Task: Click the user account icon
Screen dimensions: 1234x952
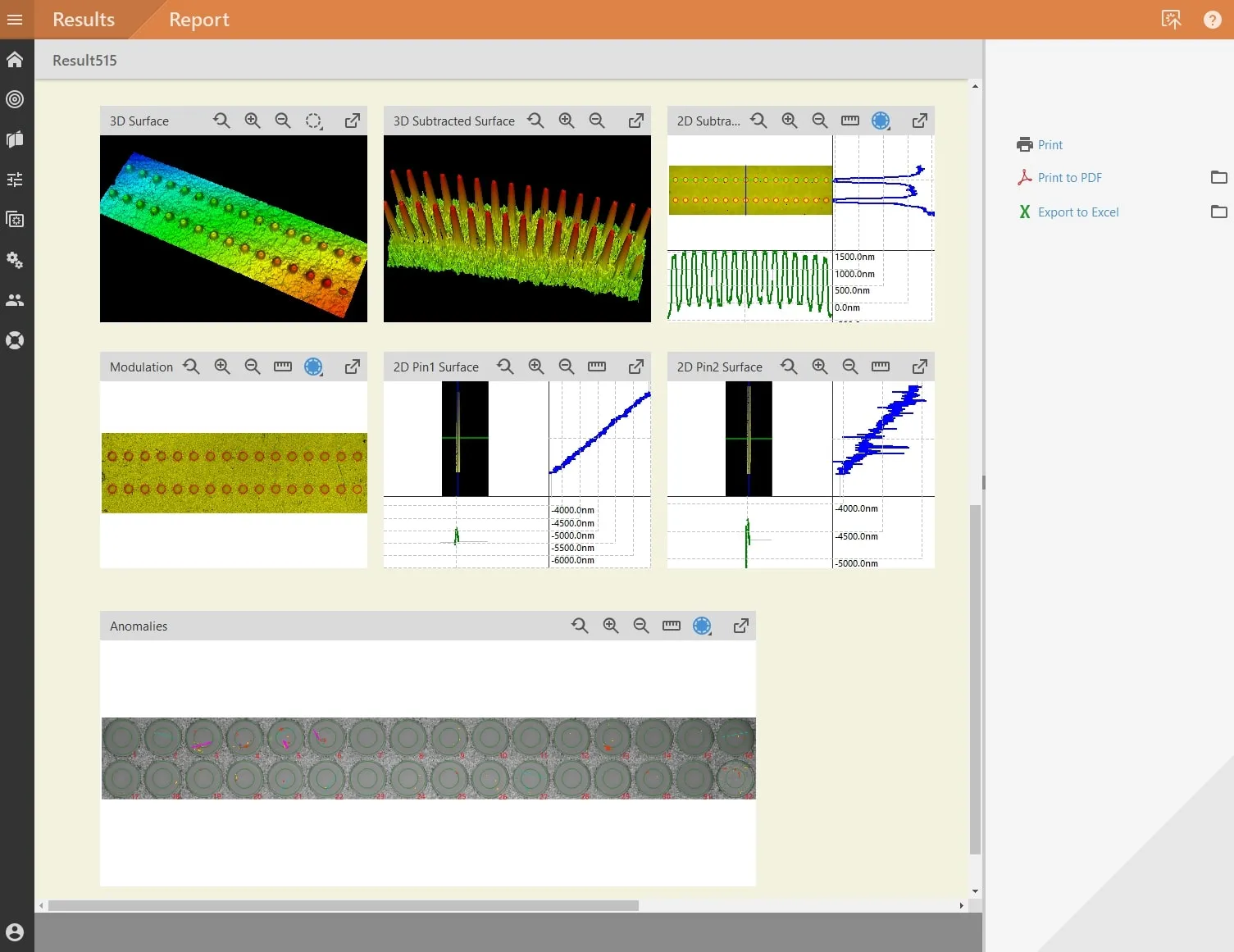Action: click(x=15, y=932)
